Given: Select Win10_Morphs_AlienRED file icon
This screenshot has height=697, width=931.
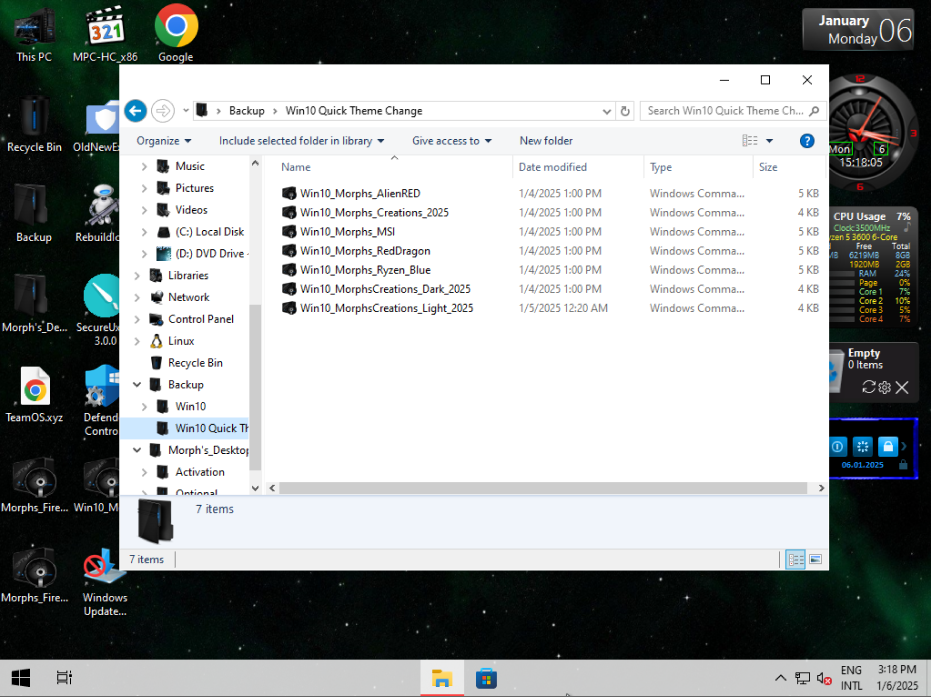Looking at the screenshot, I should (x=289, y=193).
